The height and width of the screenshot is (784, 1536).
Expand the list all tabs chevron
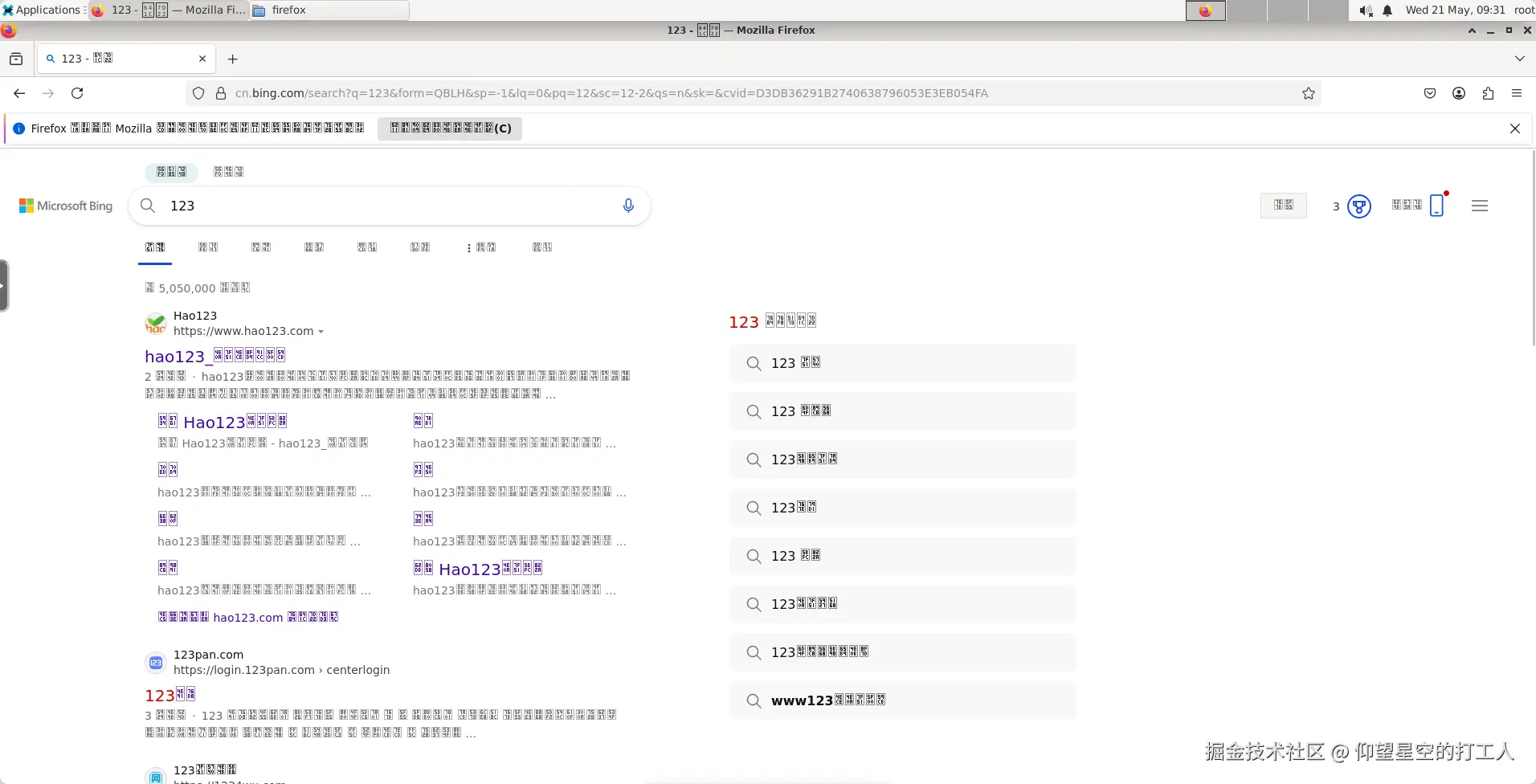pos(1519,59)
